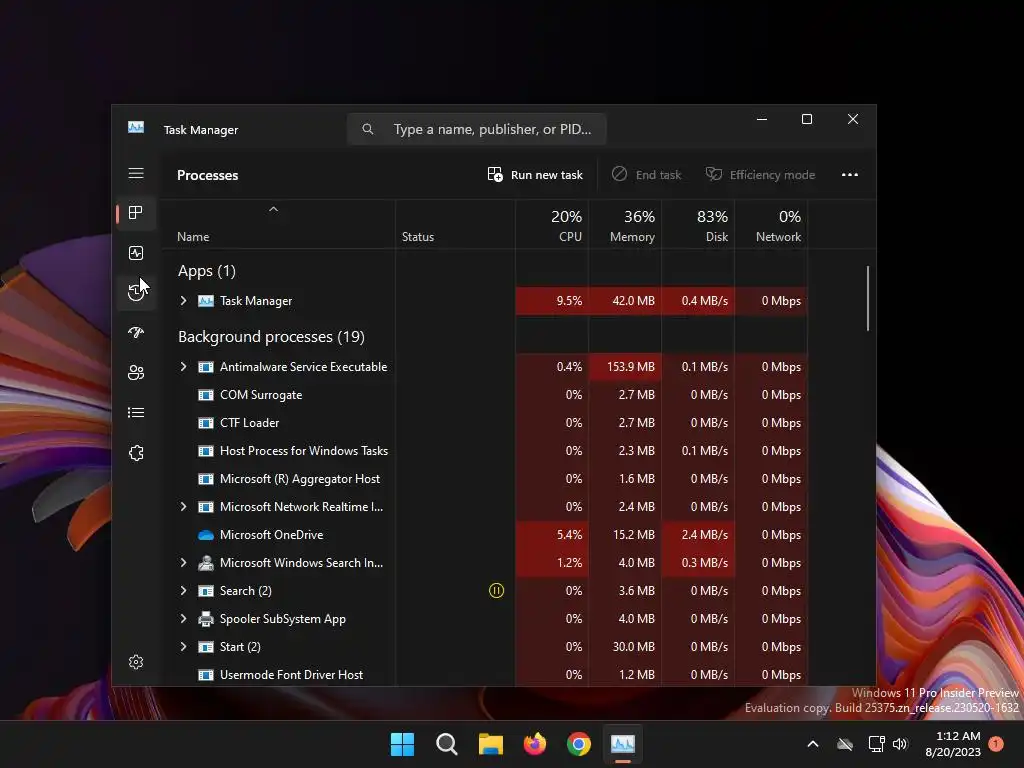The height and width of the screenshot is (768, 1024).
Task: Click Task Manager taskbar icon
Action: [622, 744]
